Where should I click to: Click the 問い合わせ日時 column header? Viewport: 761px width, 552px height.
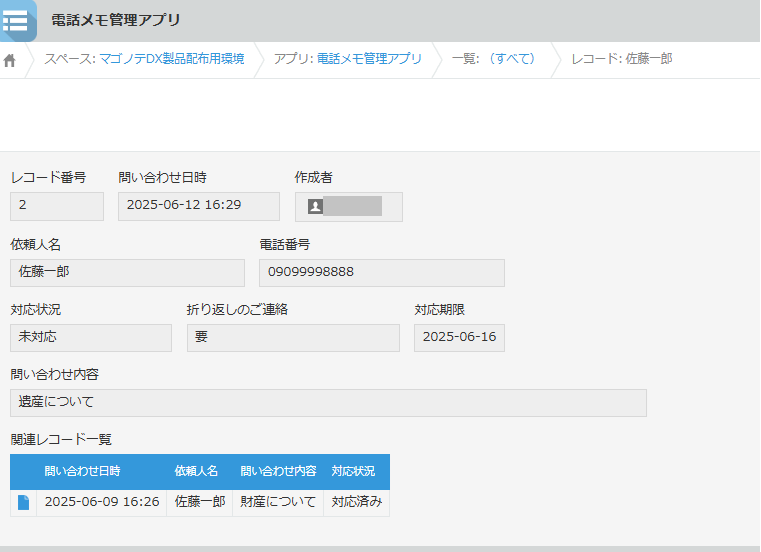point(83,471)
